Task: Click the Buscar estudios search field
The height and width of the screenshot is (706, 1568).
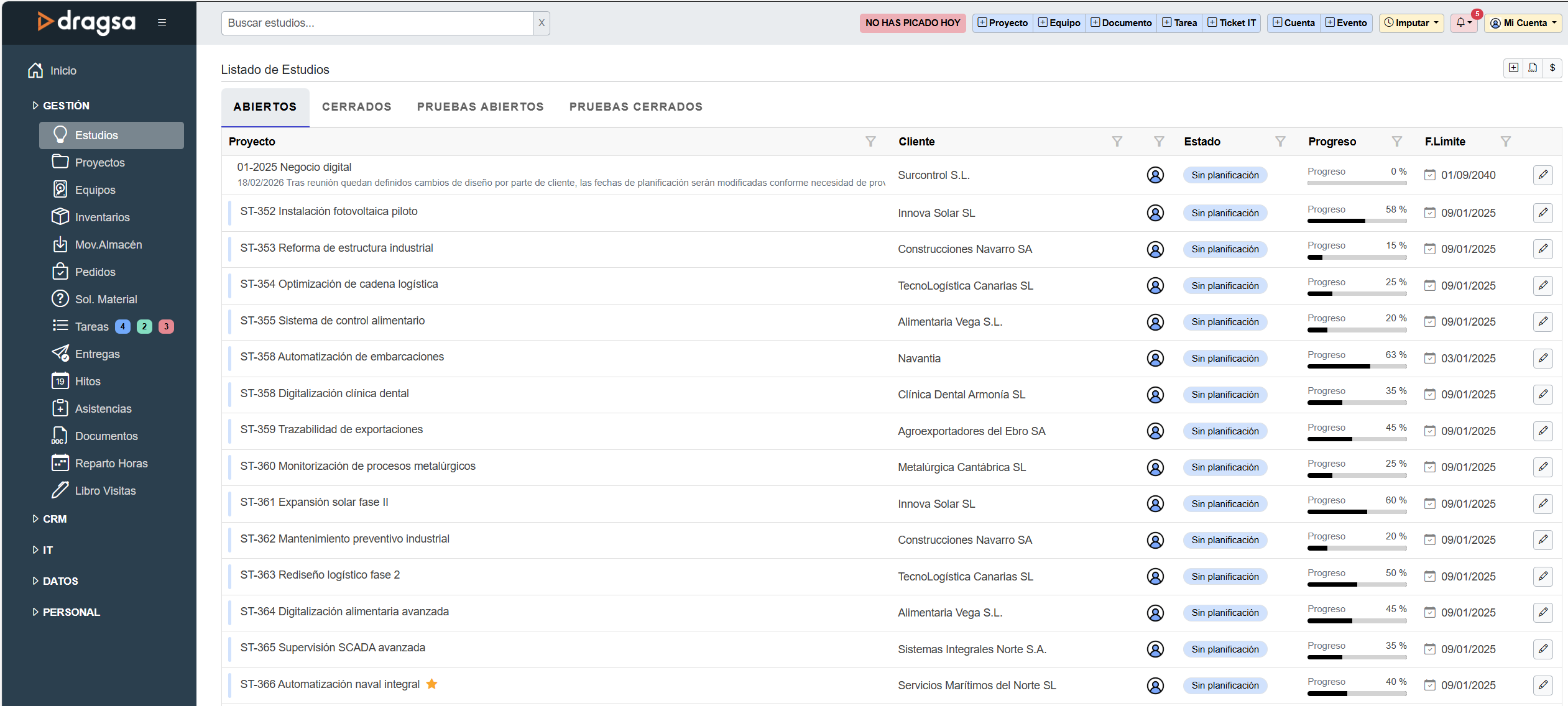Action: click(377, 23)
